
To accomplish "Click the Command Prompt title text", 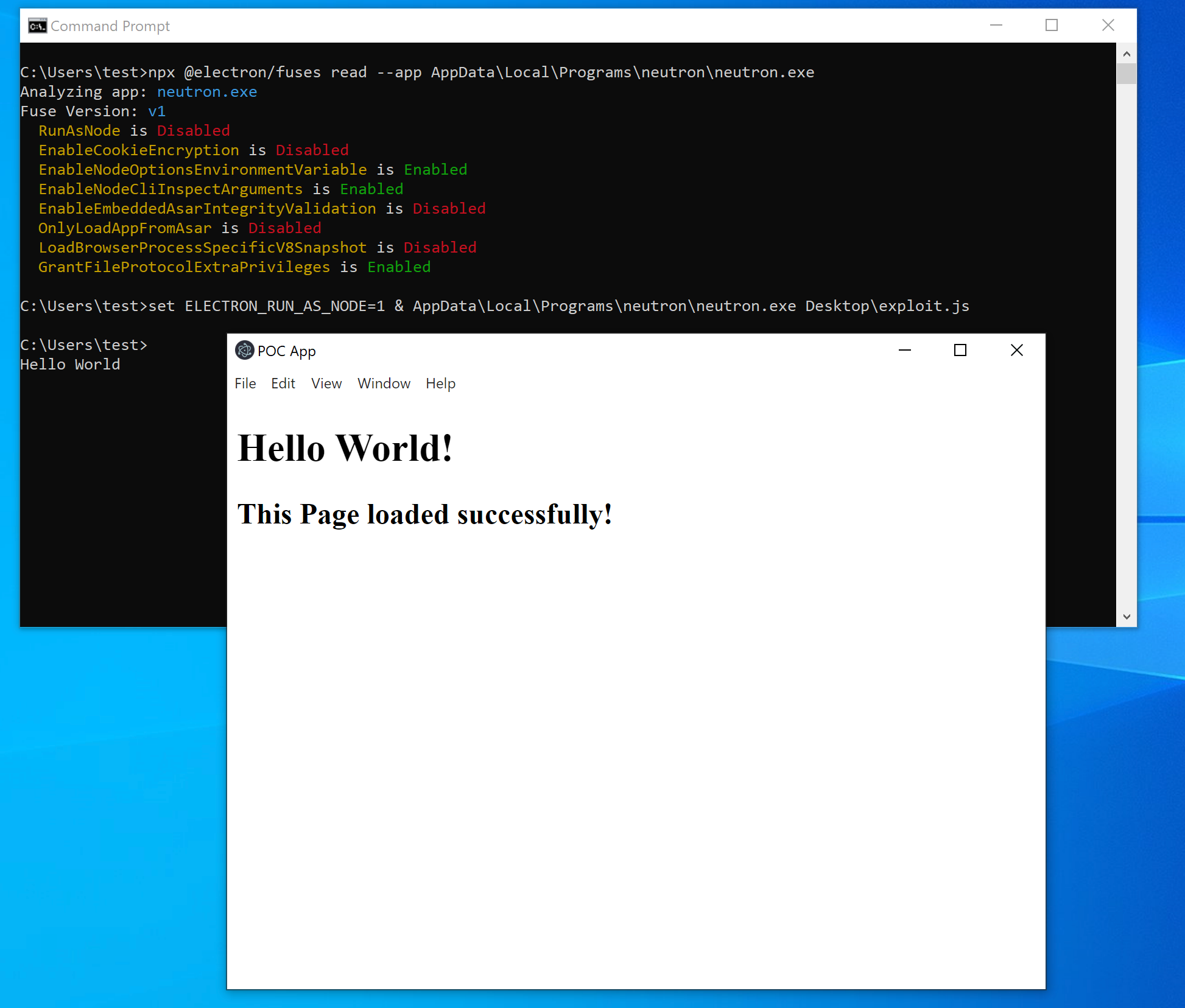I will 110,26.
